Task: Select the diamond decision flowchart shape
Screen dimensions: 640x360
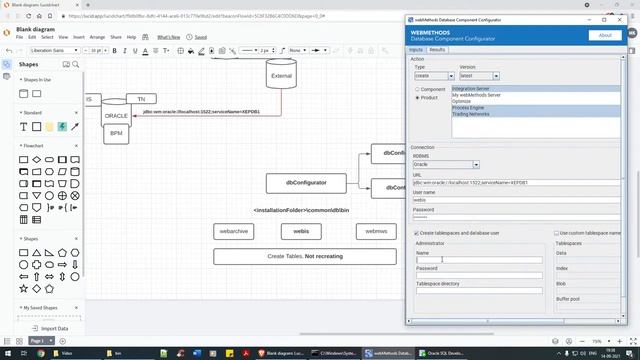Action: (x=36, y=160)
